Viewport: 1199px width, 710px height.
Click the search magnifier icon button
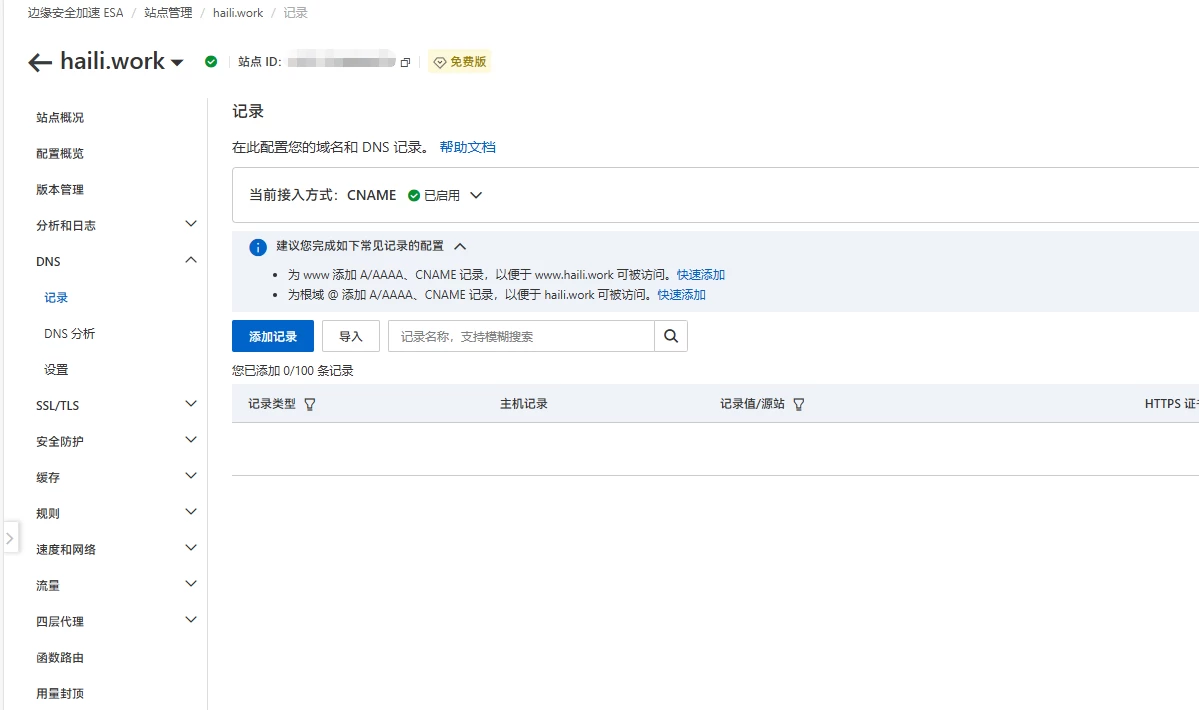tap(671, 336)
